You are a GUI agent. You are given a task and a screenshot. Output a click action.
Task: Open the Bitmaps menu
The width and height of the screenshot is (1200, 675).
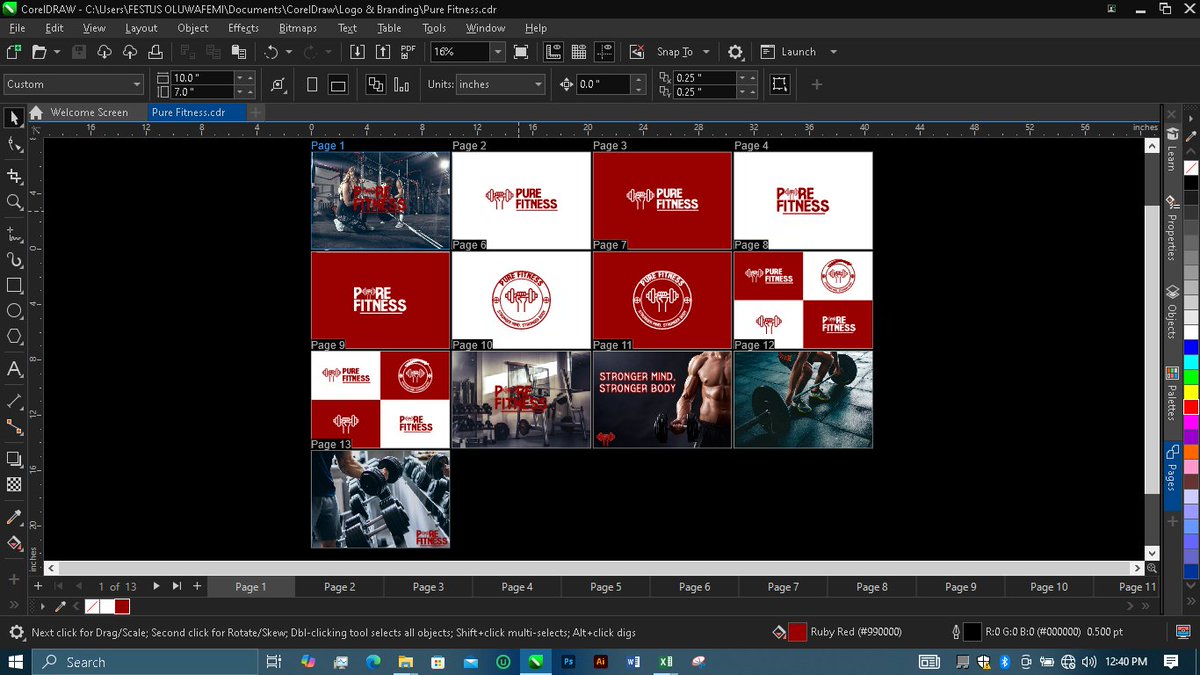(299, 28)
